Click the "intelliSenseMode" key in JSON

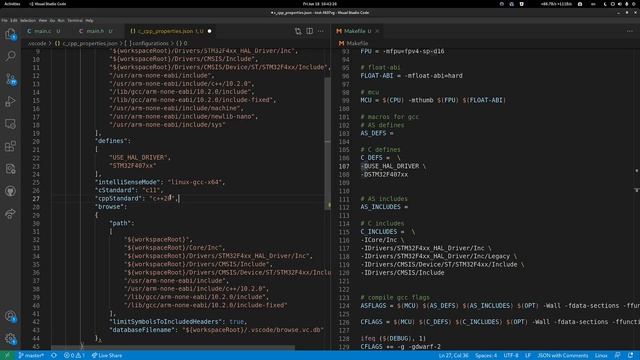(128, 182)
